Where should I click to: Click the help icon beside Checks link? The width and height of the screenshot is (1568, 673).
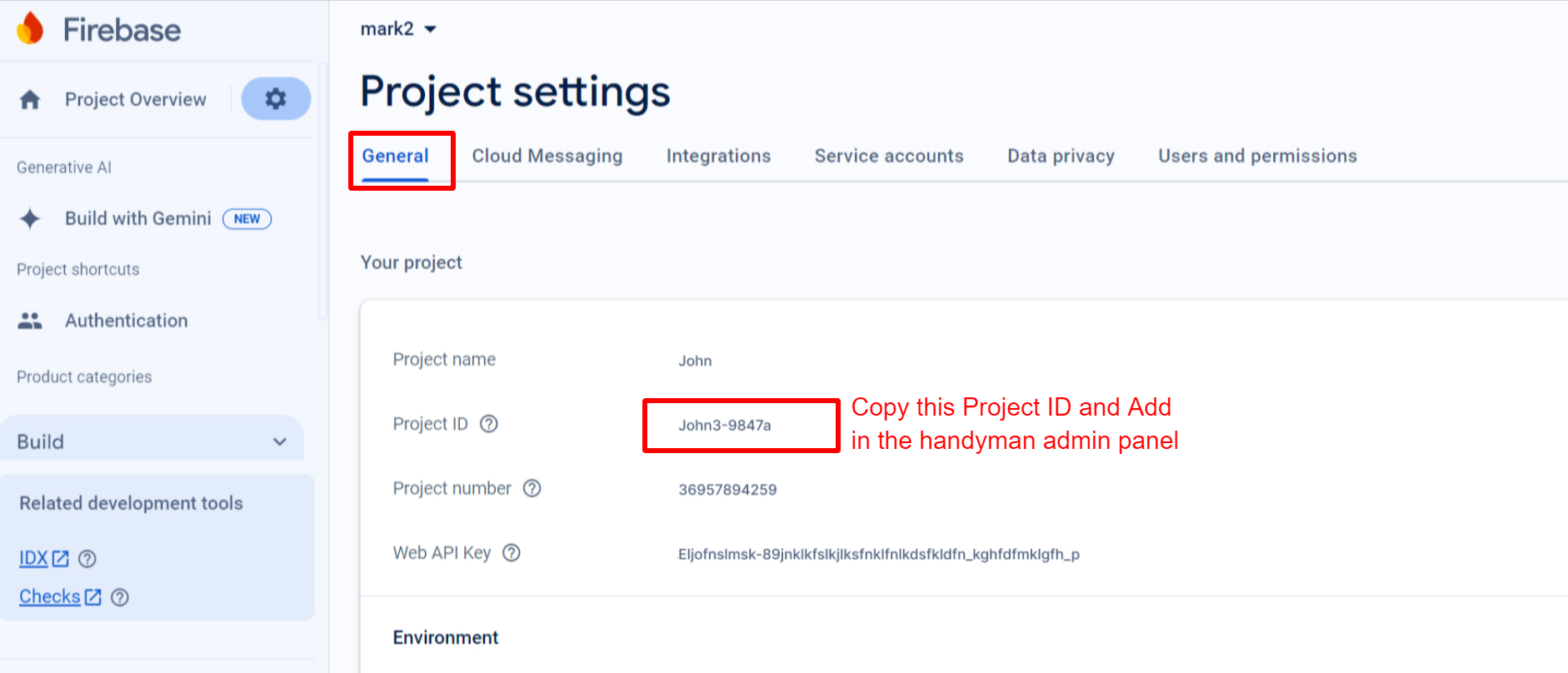[120, 597]
